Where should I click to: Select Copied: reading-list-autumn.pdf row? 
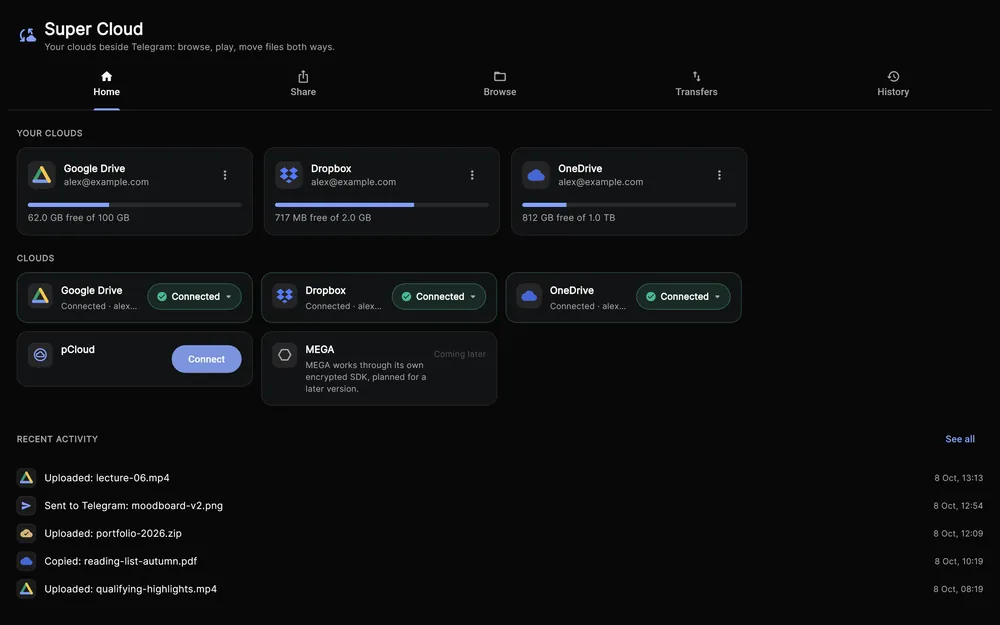tap(500, 561)
